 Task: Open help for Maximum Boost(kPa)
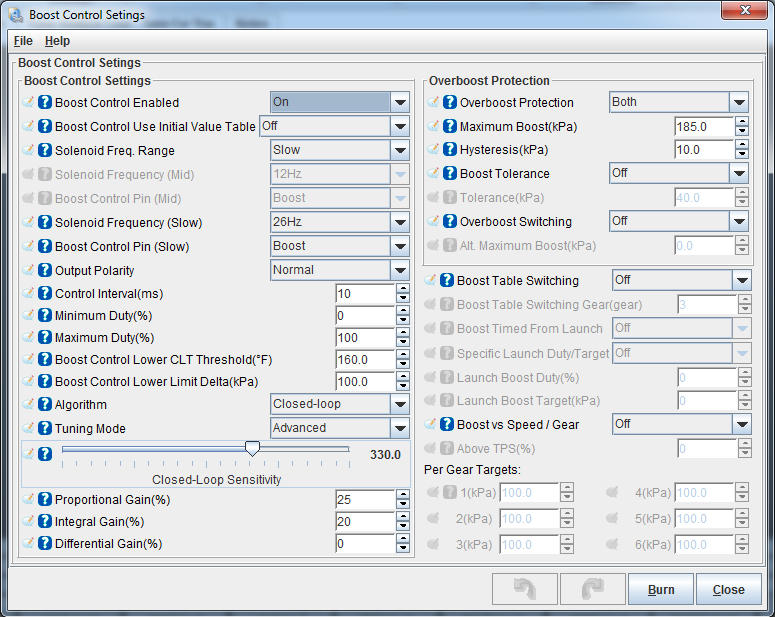[x=449, y=127]
